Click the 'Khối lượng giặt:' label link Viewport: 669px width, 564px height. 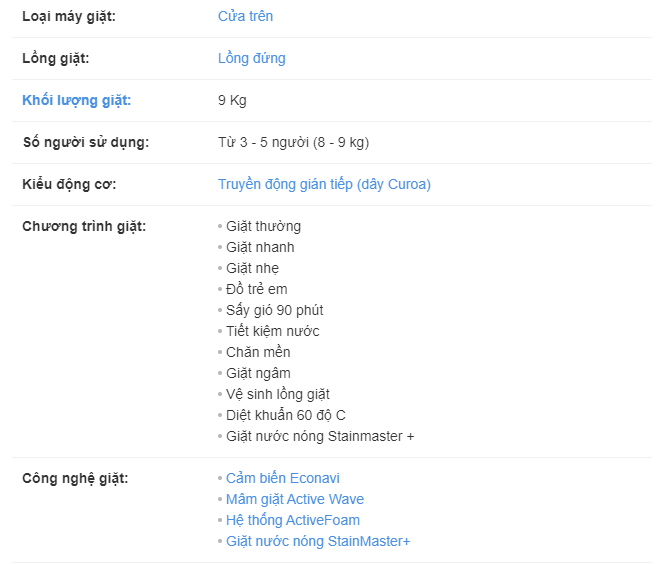pos(77,100)
